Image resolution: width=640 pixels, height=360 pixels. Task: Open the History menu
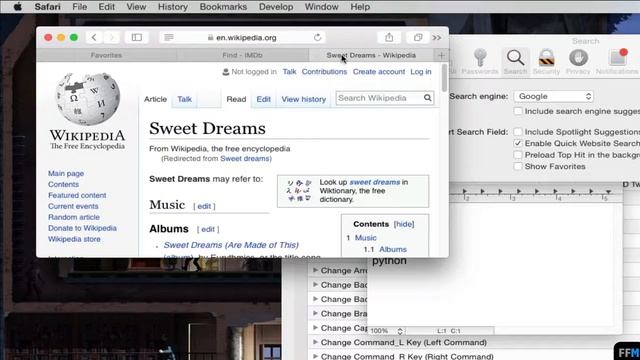(x=173, y=7)
